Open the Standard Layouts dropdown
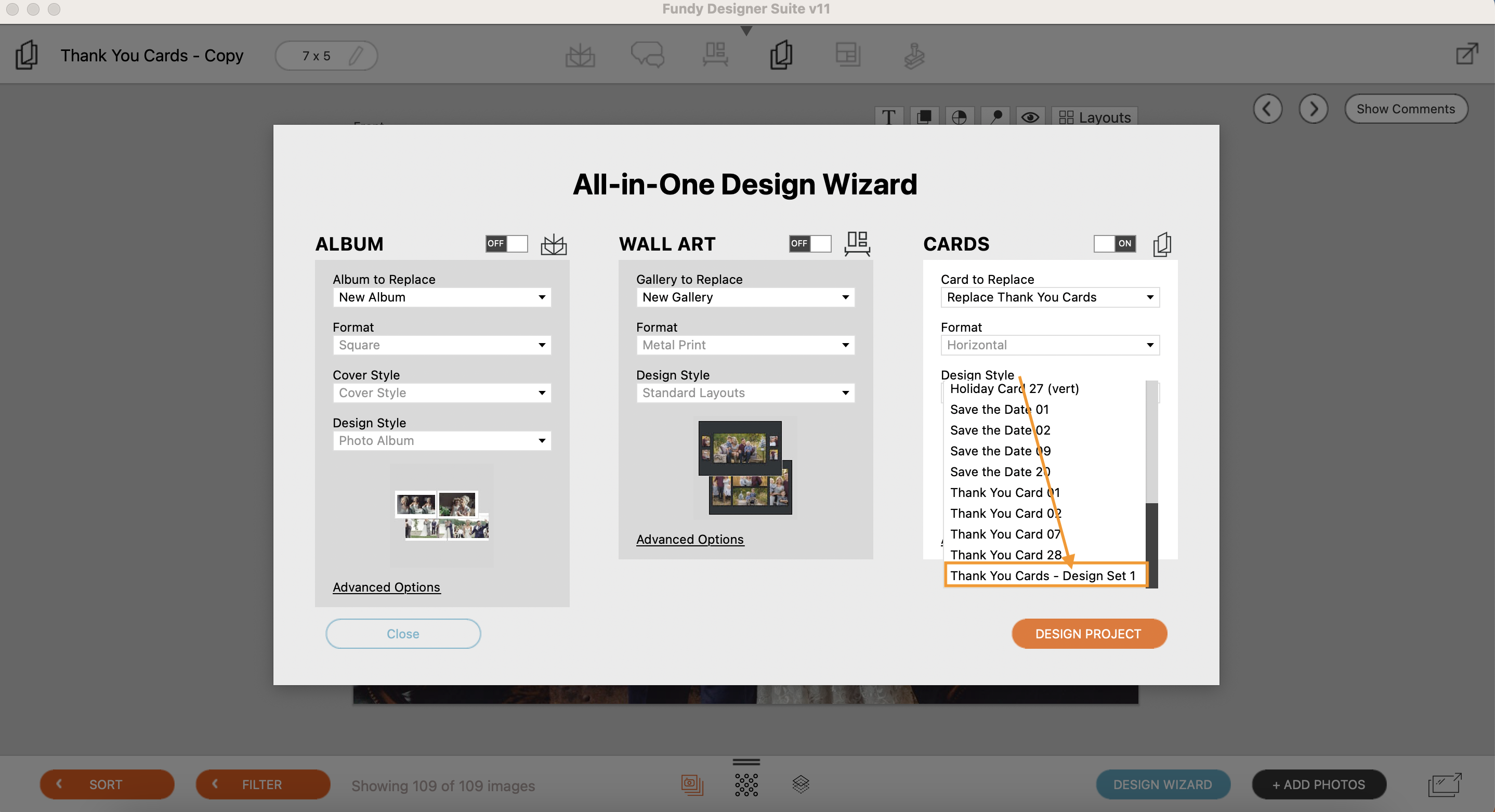The height and width of the screenshot is (812, 1495). click(745, 392)
